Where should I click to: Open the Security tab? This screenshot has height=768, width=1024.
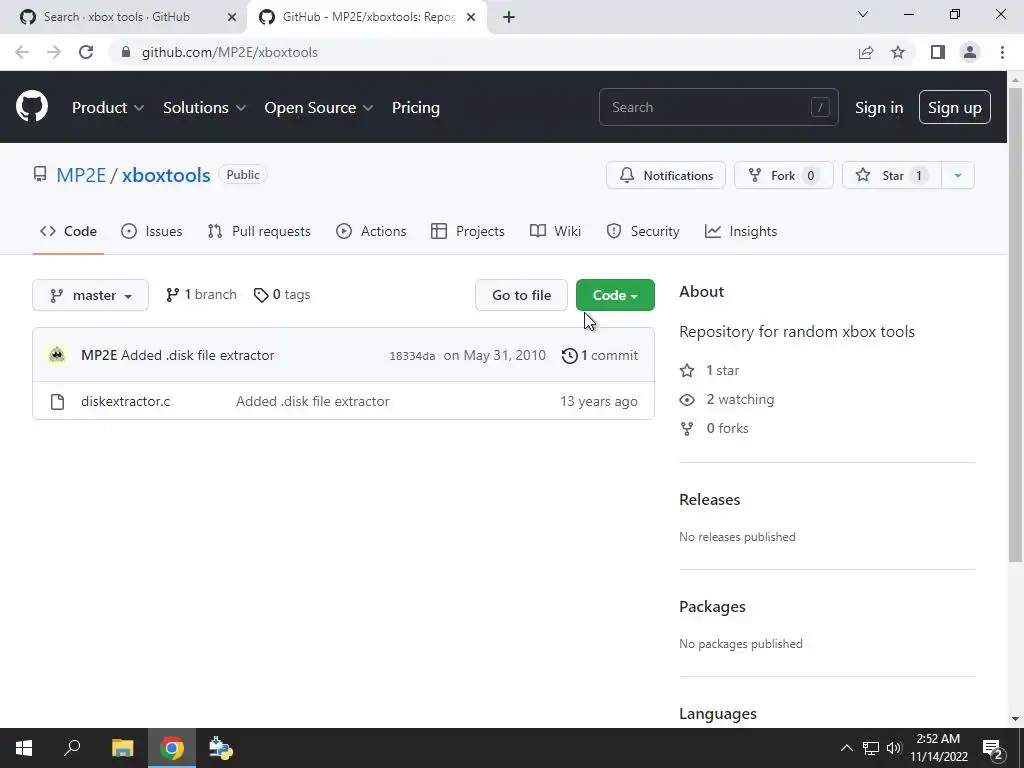(x=643, y=231)
